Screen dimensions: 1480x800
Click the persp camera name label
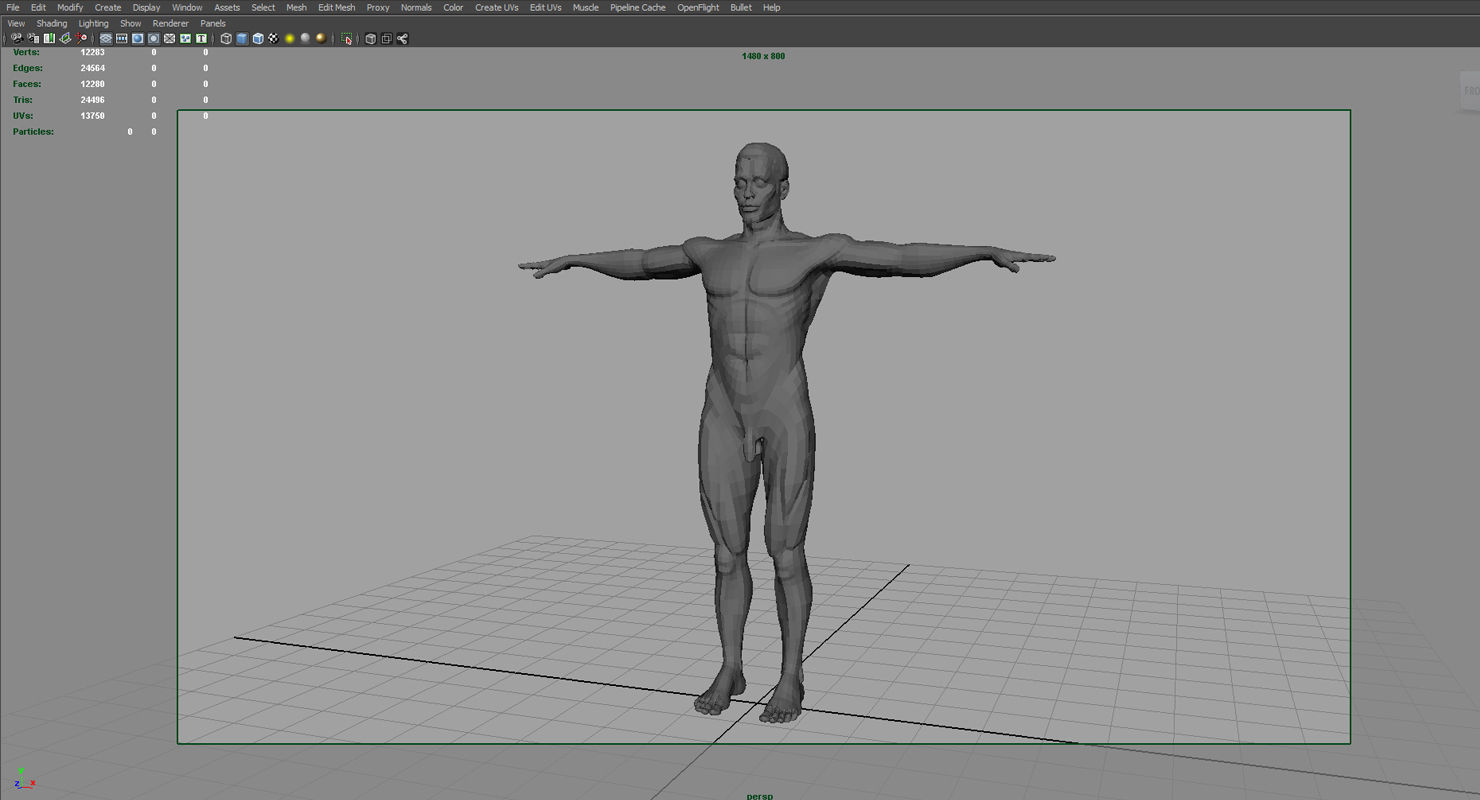point(760,796)
